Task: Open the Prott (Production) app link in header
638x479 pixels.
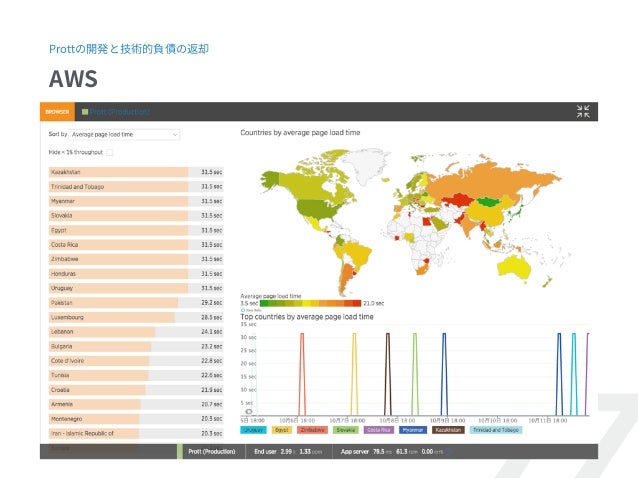Action: (120, 112)
